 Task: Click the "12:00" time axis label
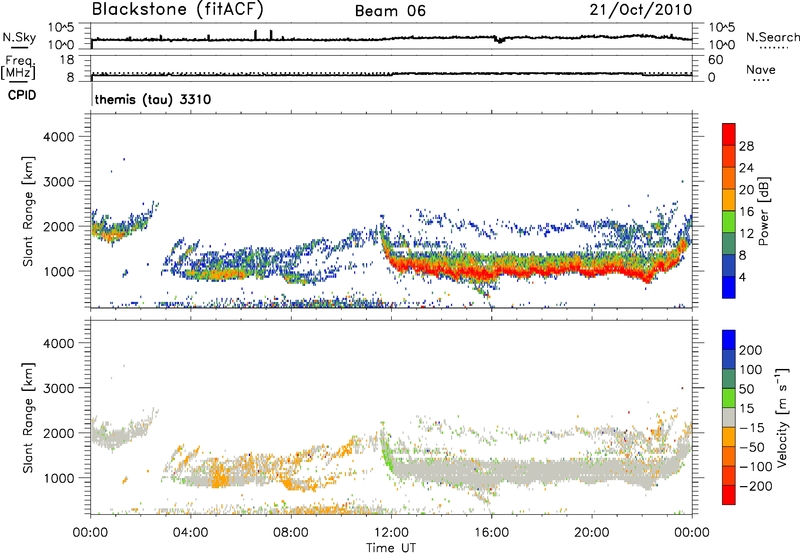tap(391, 533)
